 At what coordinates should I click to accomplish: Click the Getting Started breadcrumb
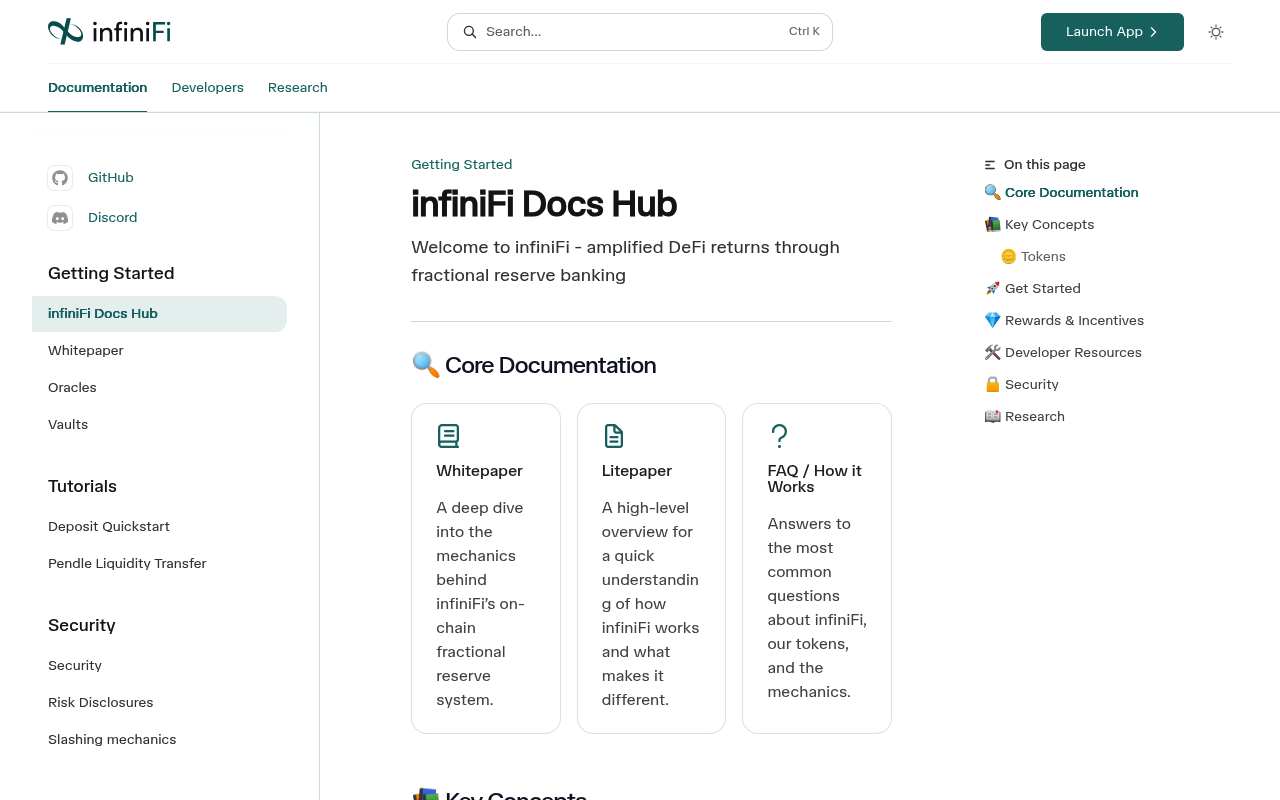coord(462,165)
